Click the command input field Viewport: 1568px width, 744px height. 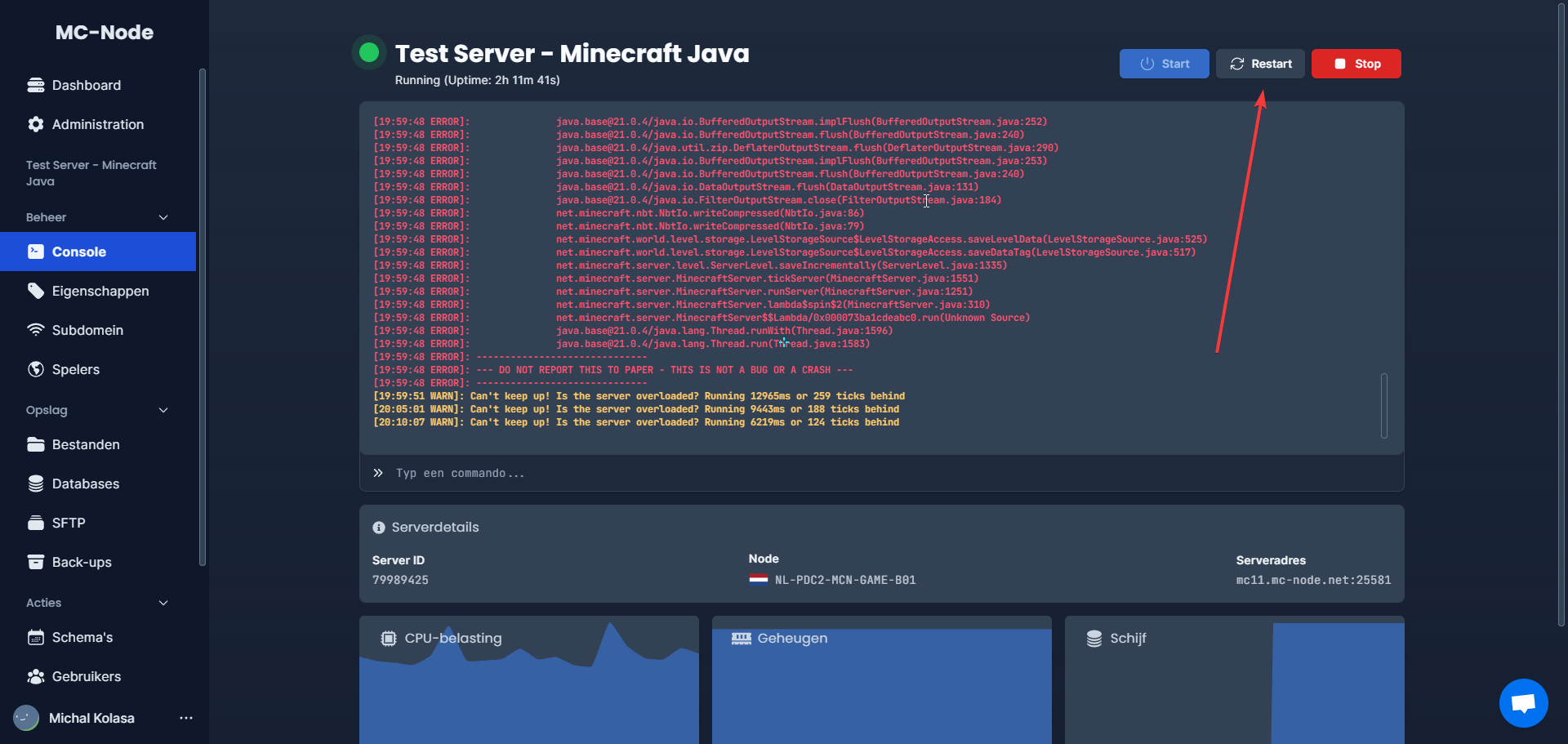(882, 473)
